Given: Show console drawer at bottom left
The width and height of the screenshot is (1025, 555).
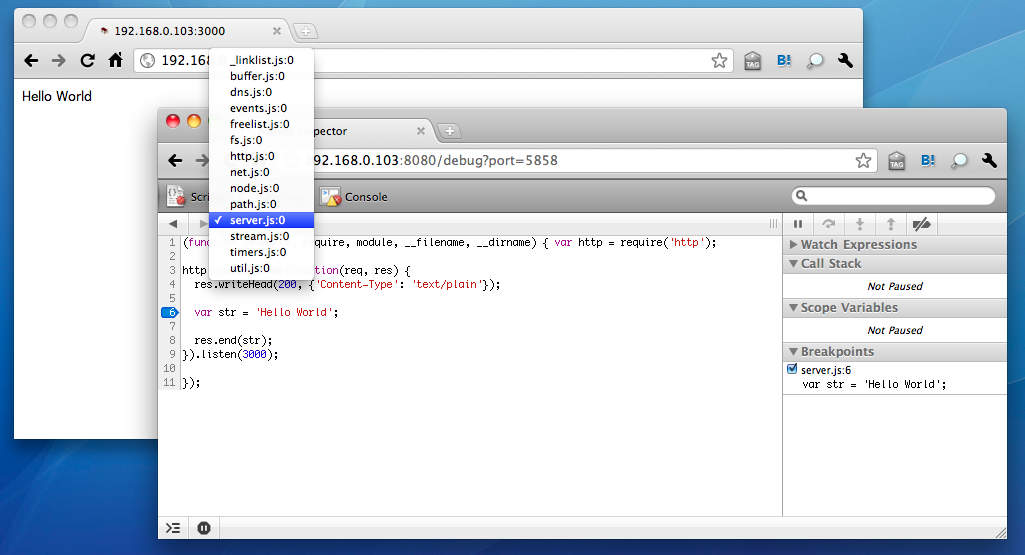Looking at the screenshot, I should (173, 528).
